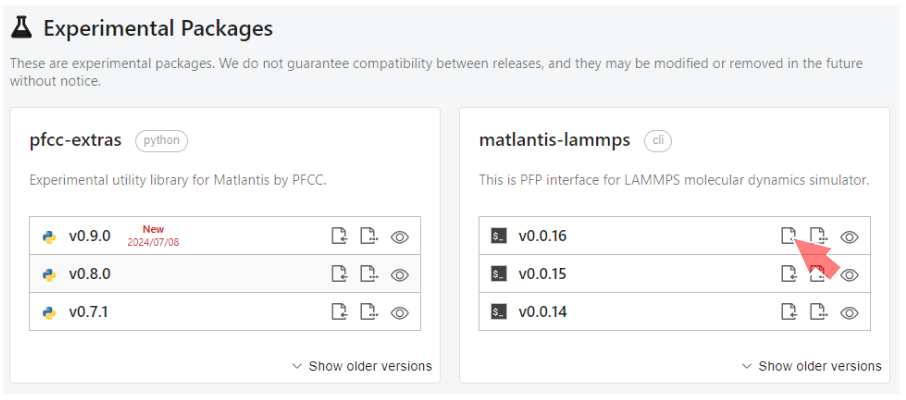This screenshot has width=906, height=400.
Task: Select the pfcc-extras v0.7.1 version row
Action: (x=90, y=312)
